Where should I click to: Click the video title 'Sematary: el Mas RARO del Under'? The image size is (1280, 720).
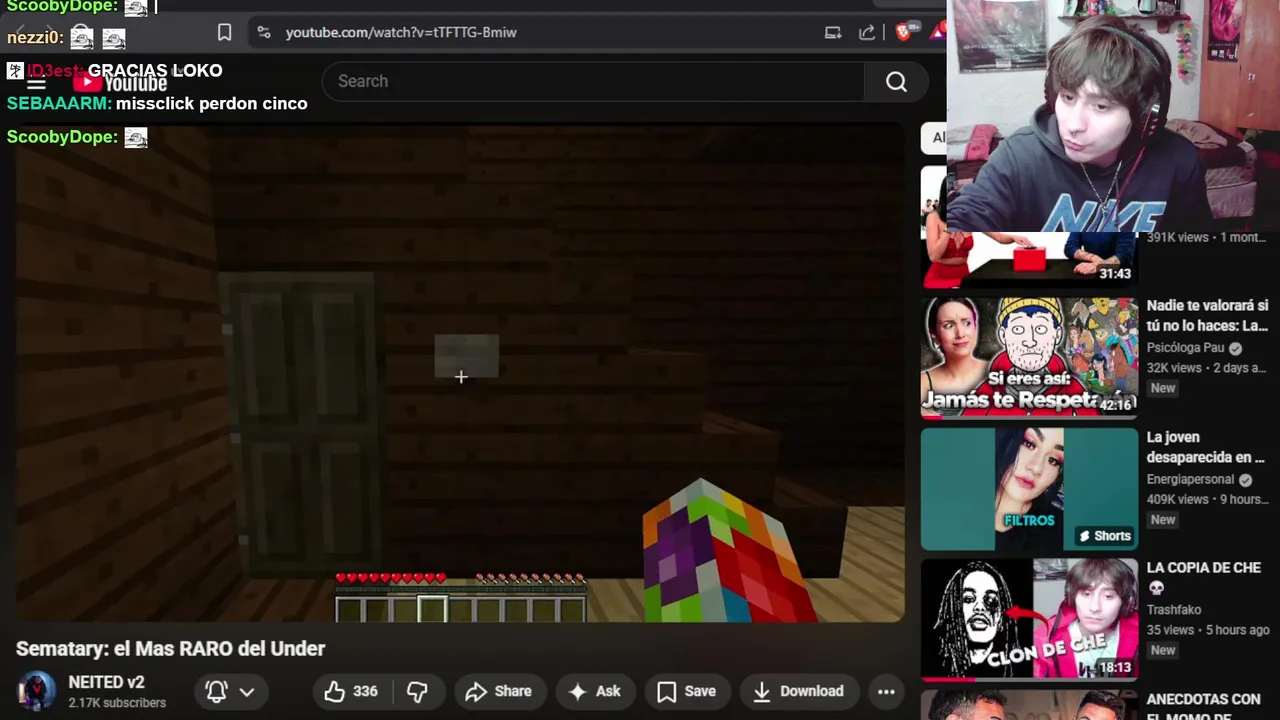(171, 648)
